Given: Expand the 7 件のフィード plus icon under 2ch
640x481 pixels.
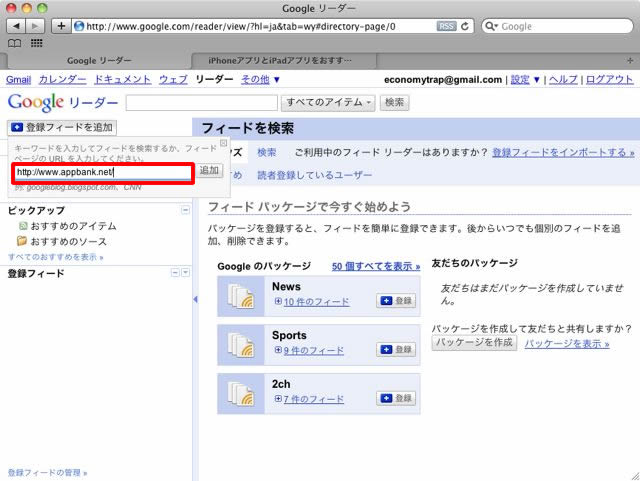Looking at the screenshot, I should pyautogui.click(x=278, y=399).
